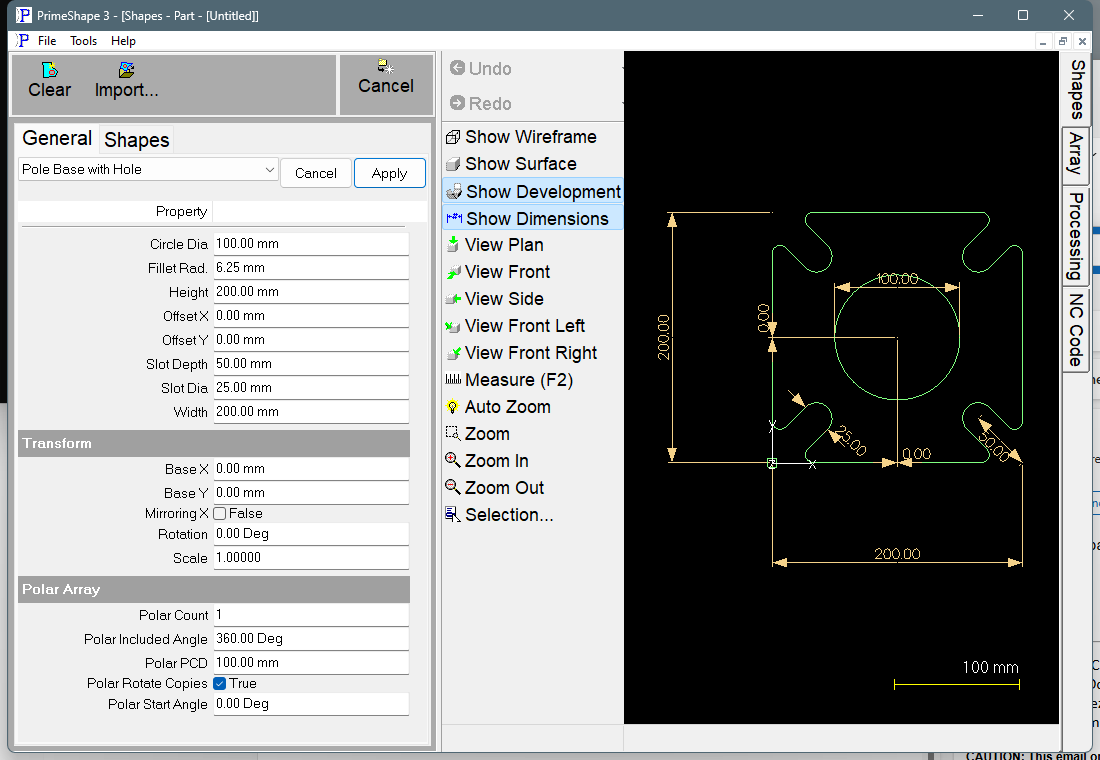This screenshot has width=1100, height=760.
Task: Edit the Circle Dia value field
Action: [311, 244]
